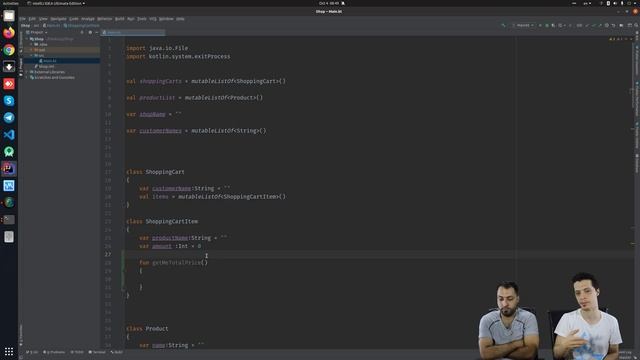Viewport: 640px width, 360px height.
Task: Click the Build project hammer icon
Action: point(503,25)
